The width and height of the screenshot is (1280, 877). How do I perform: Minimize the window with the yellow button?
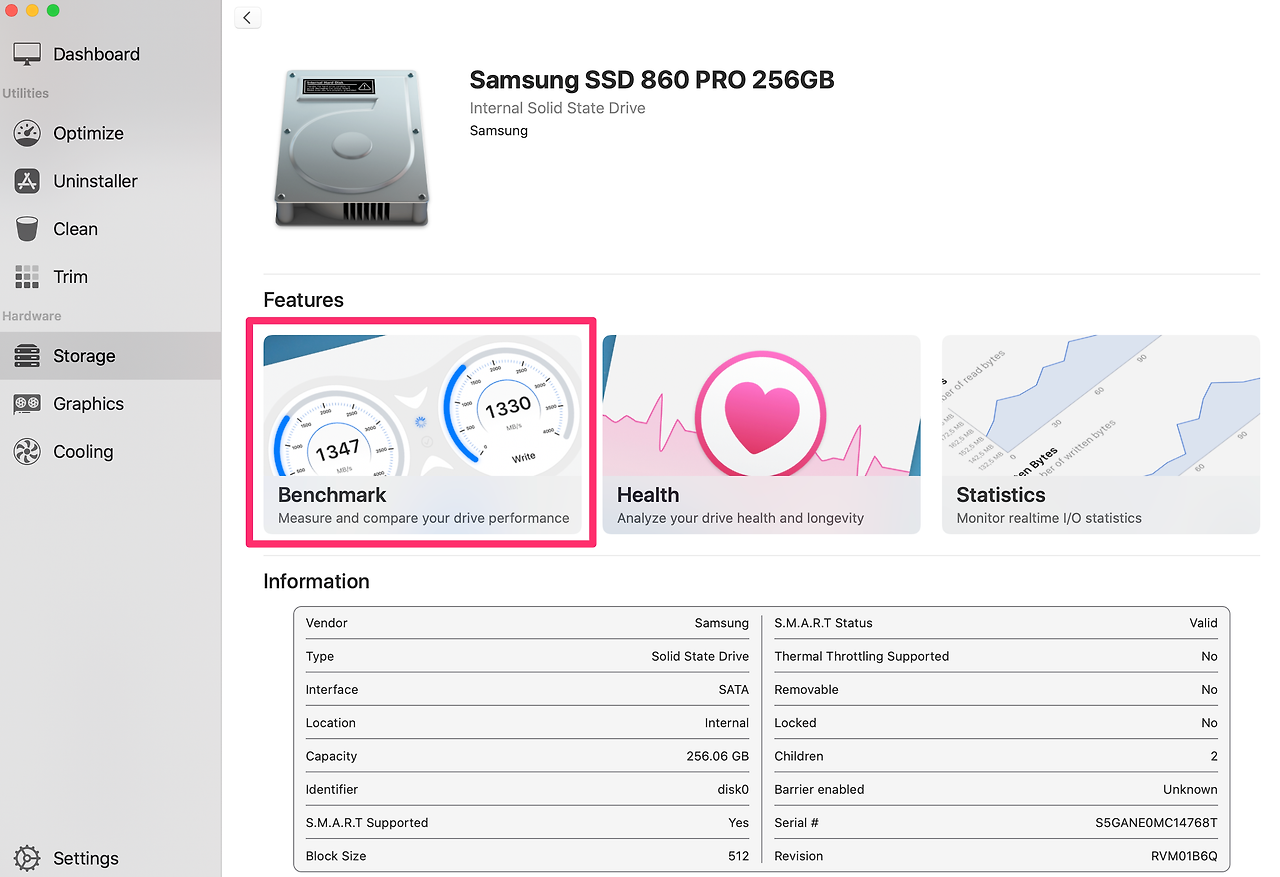point(32,10)
